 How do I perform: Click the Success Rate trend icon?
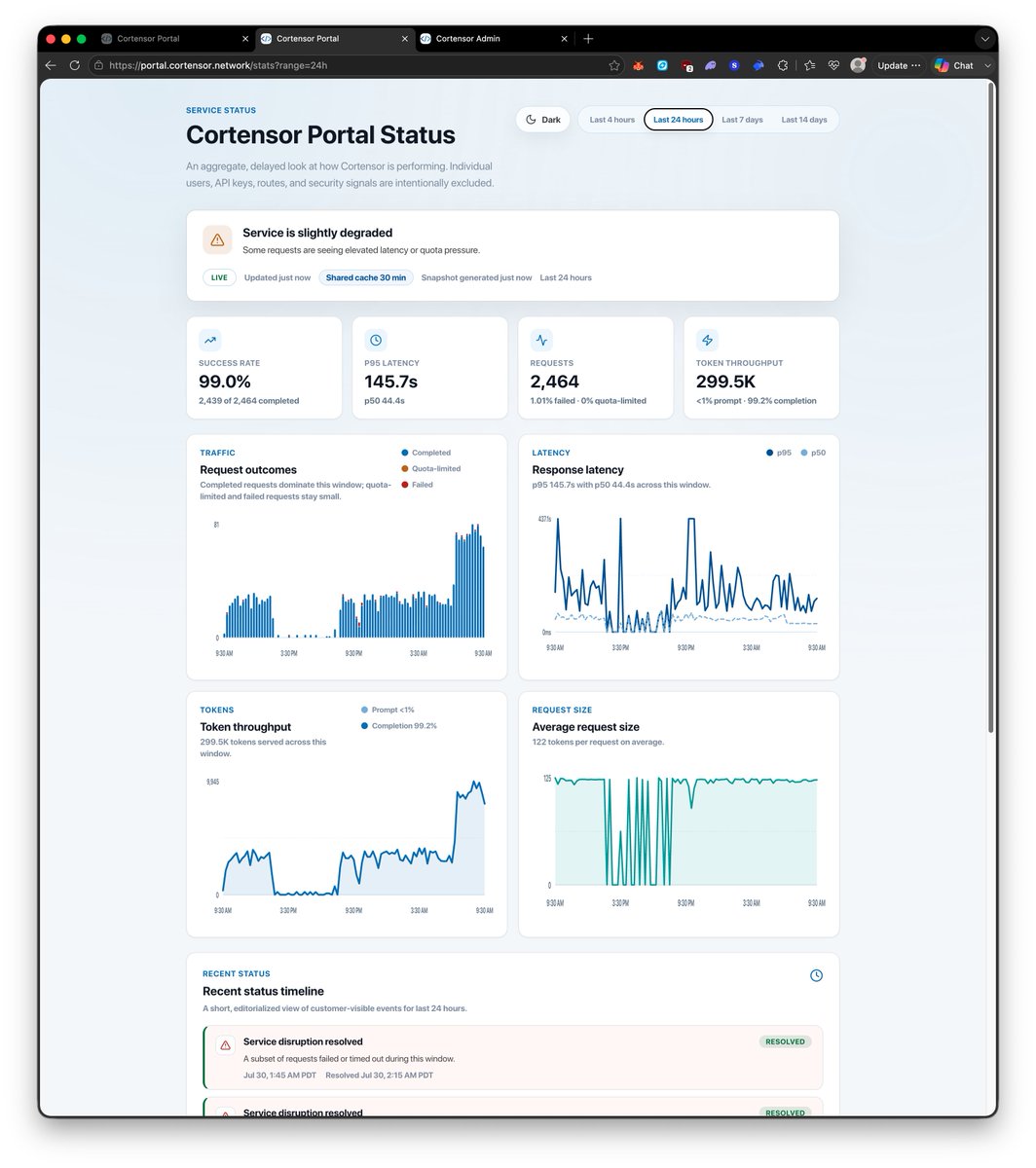210,340
